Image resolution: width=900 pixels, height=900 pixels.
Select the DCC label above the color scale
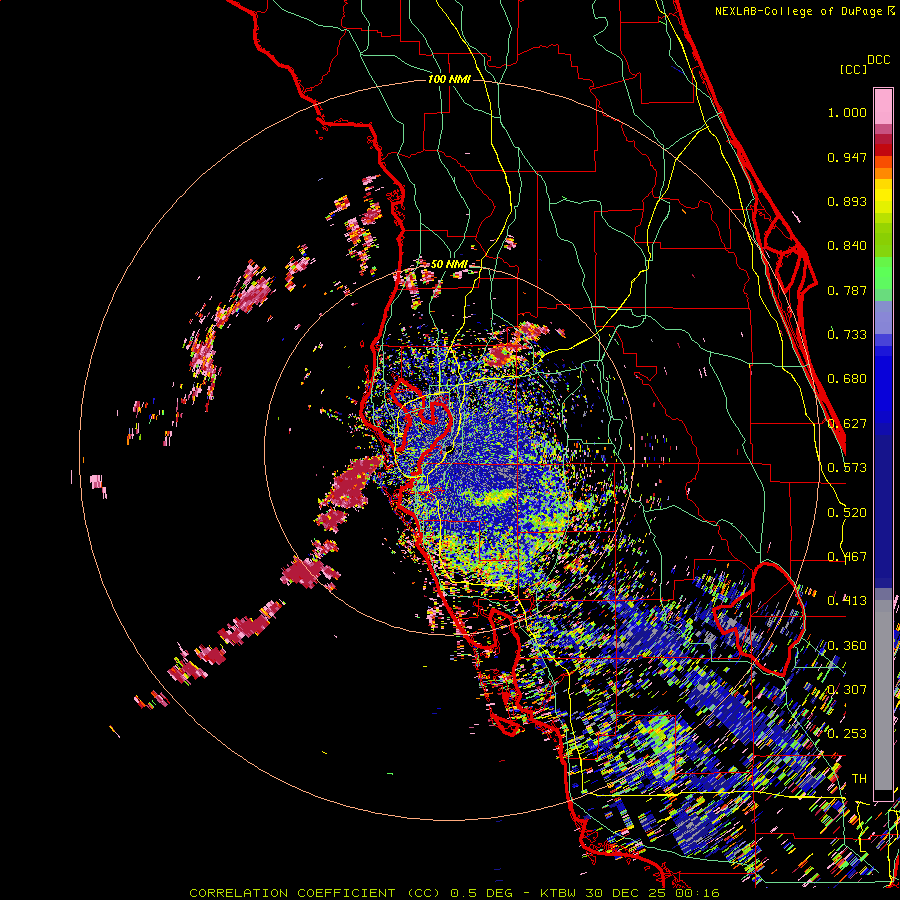pyautogui.click(x=878, y=60)
